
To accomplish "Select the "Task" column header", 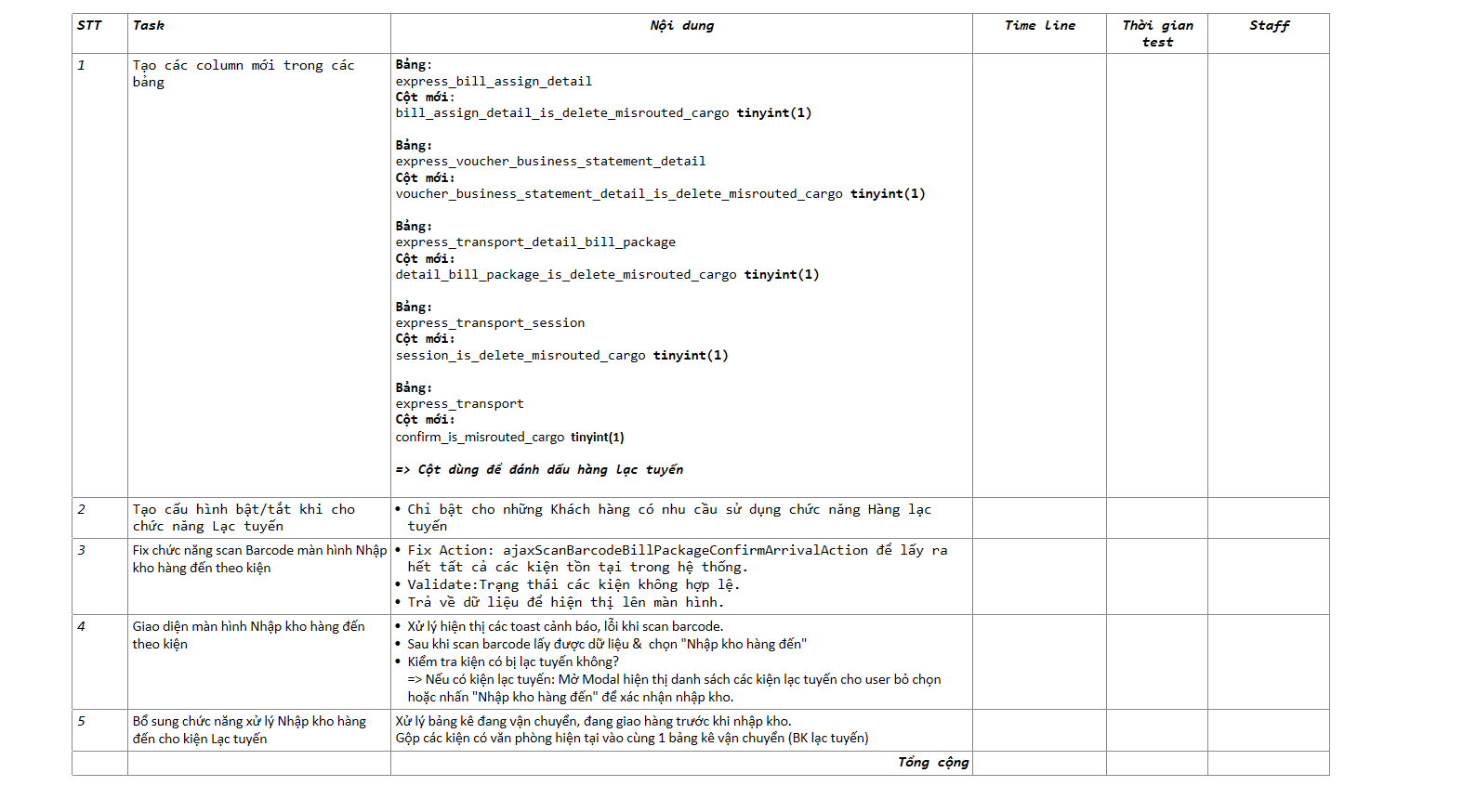I will coord(149,26).
